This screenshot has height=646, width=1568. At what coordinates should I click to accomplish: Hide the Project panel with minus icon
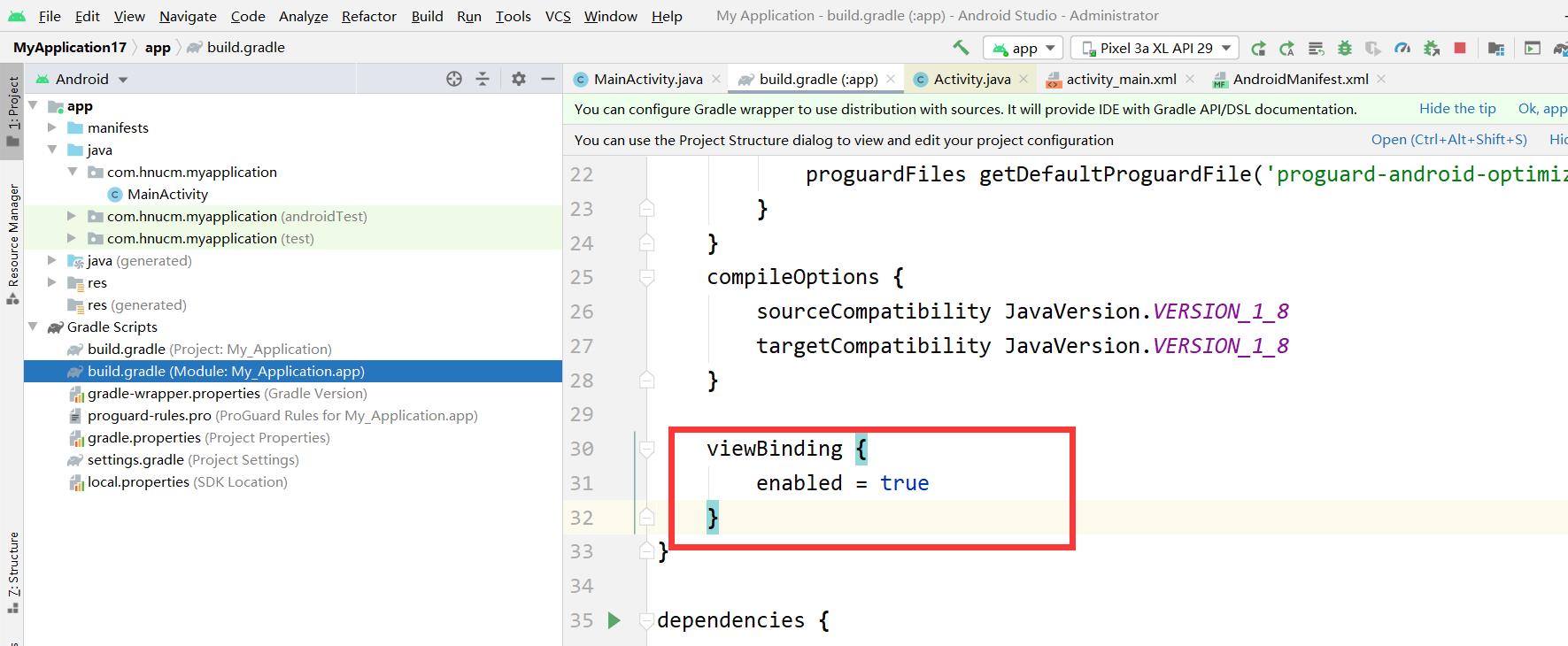click(548, 79)
